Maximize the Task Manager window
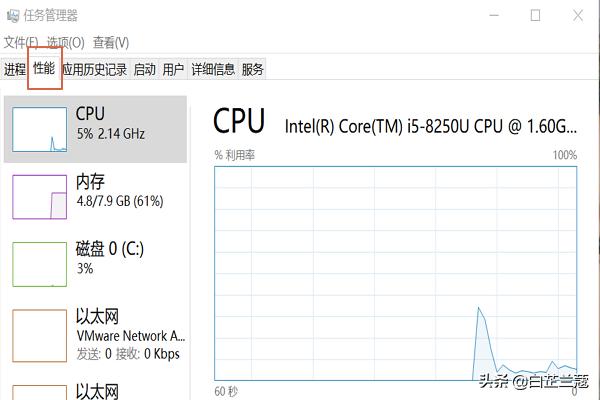 [535, 16]
